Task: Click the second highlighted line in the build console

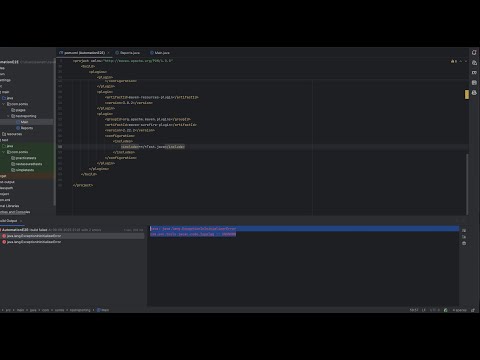Action: pos(193,234)
